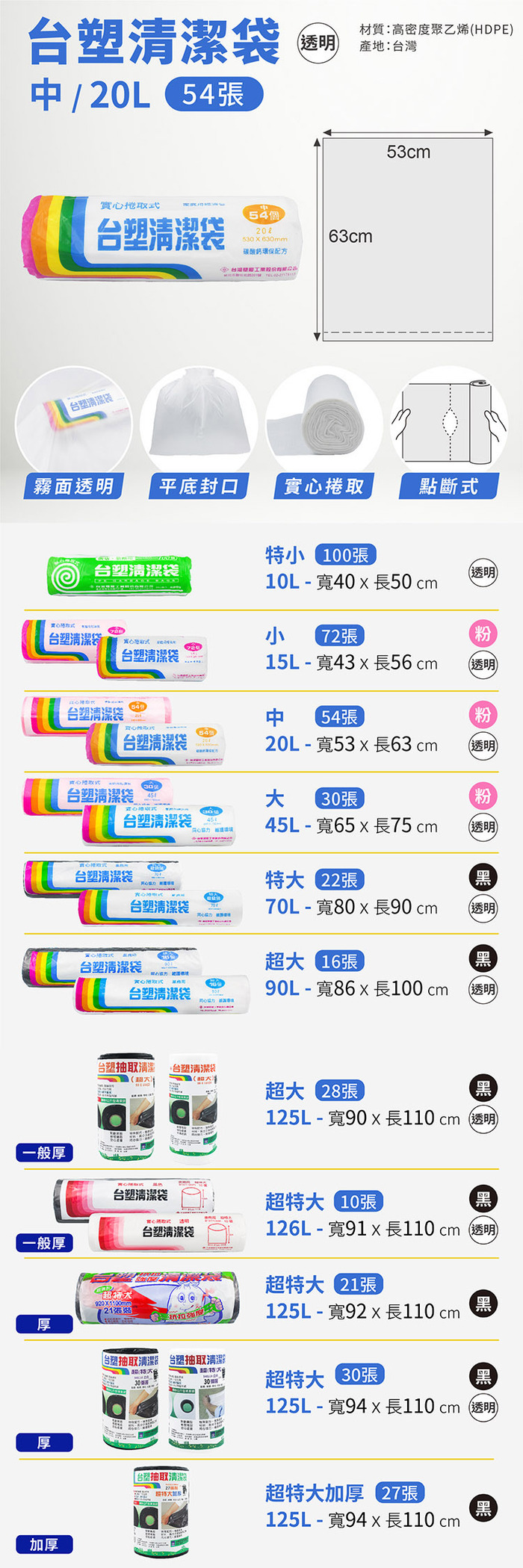Click the black 黑 badge for 超特大加厚 27張
Image resolution: width=523 pixels, height=1568 pixels.
[483, 1508]
